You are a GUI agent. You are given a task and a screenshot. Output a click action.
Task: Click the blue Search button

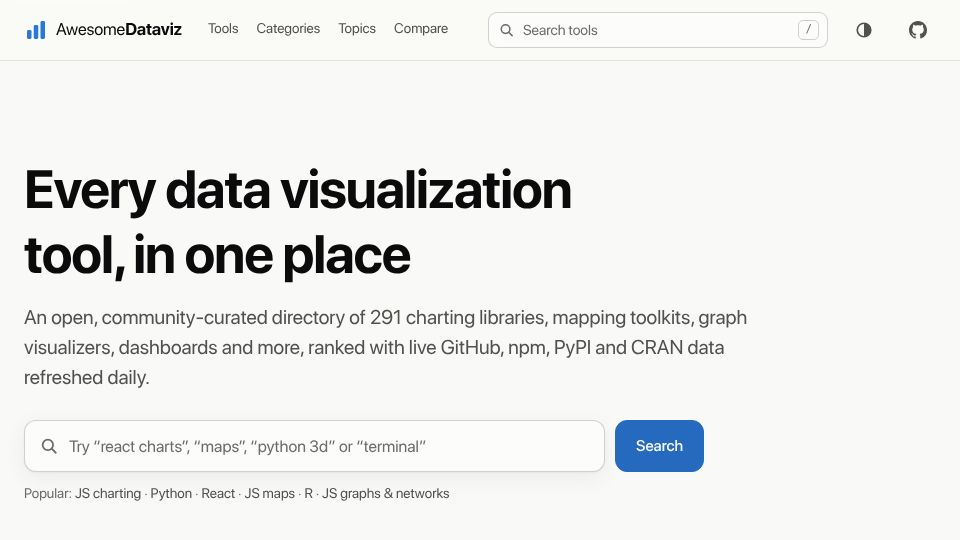click(659, 446)
